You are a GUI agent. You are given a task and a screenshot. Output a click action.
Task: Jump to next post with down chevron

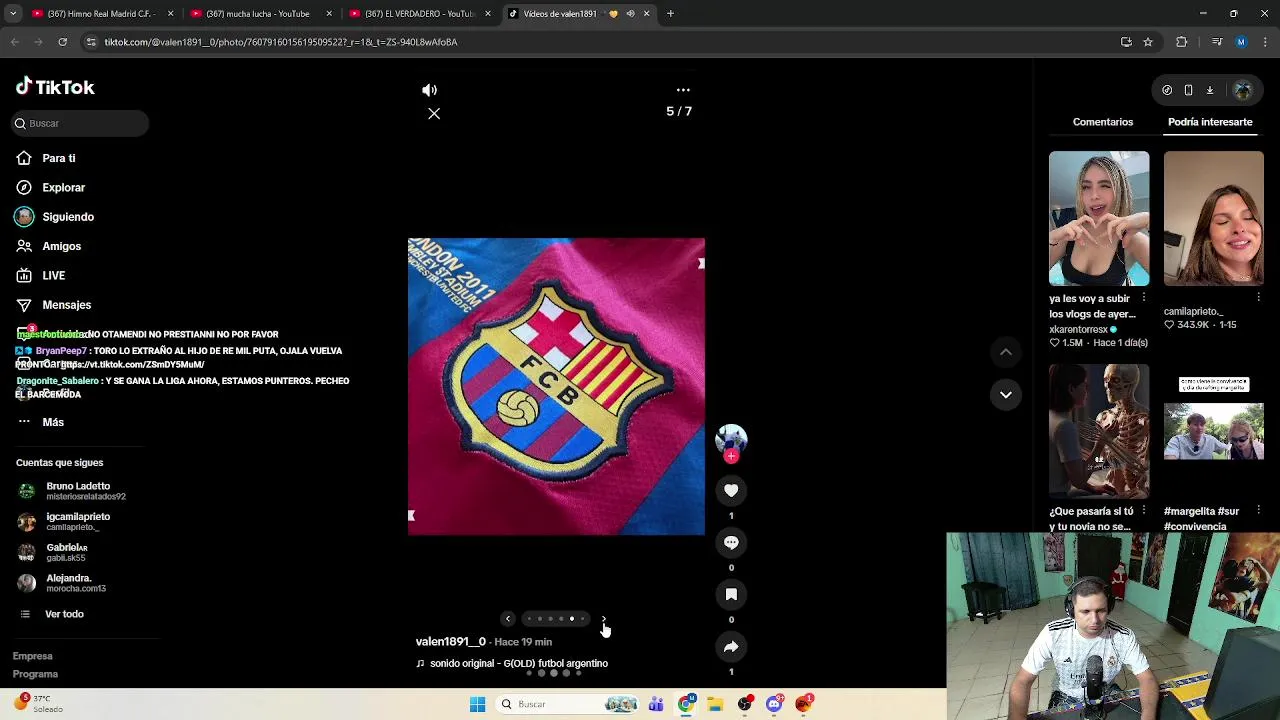(x=1006, y=395)
